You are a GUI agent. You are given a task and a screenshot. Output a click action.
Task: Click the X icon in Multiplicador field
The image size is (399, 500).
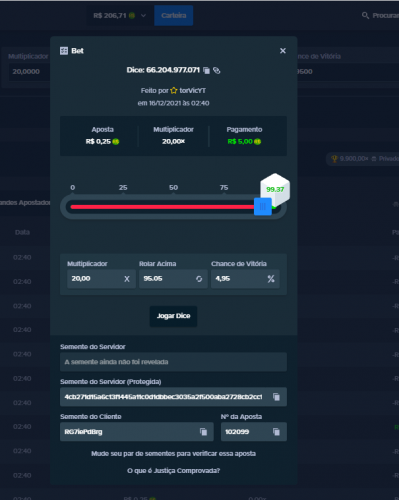coord(127,279)
